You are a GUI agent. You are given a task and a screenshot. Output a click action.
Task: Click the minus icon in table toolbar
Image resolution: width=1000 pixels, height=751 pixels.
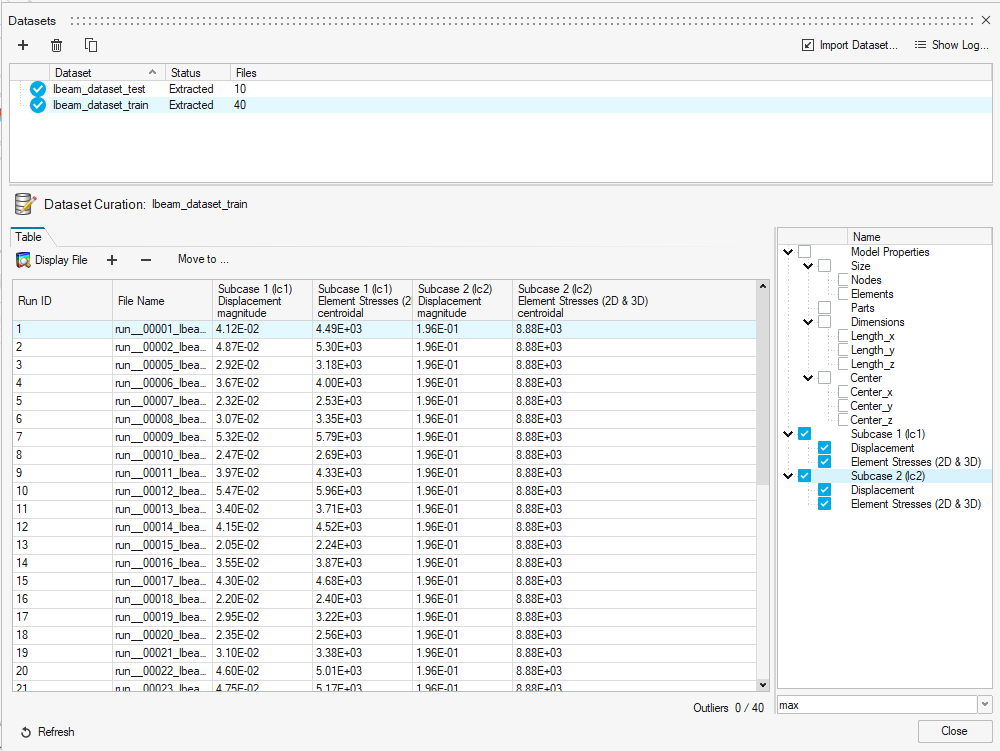tap(146, 260)
